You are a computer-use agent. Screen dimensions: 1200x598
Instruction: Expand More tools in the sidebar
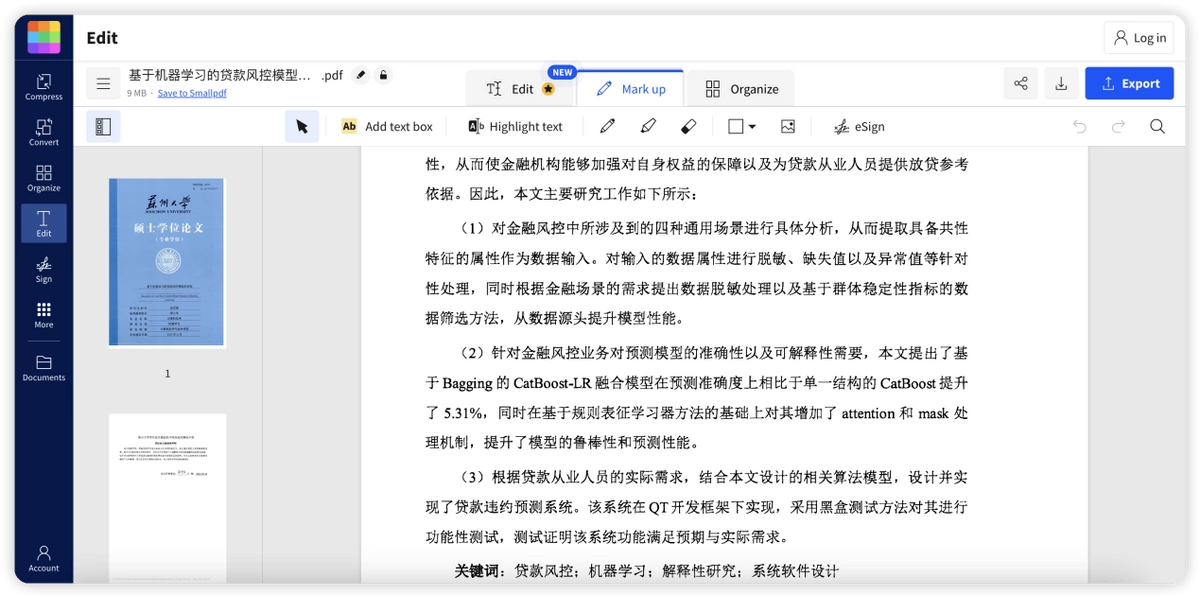click(x=44, y=315)
